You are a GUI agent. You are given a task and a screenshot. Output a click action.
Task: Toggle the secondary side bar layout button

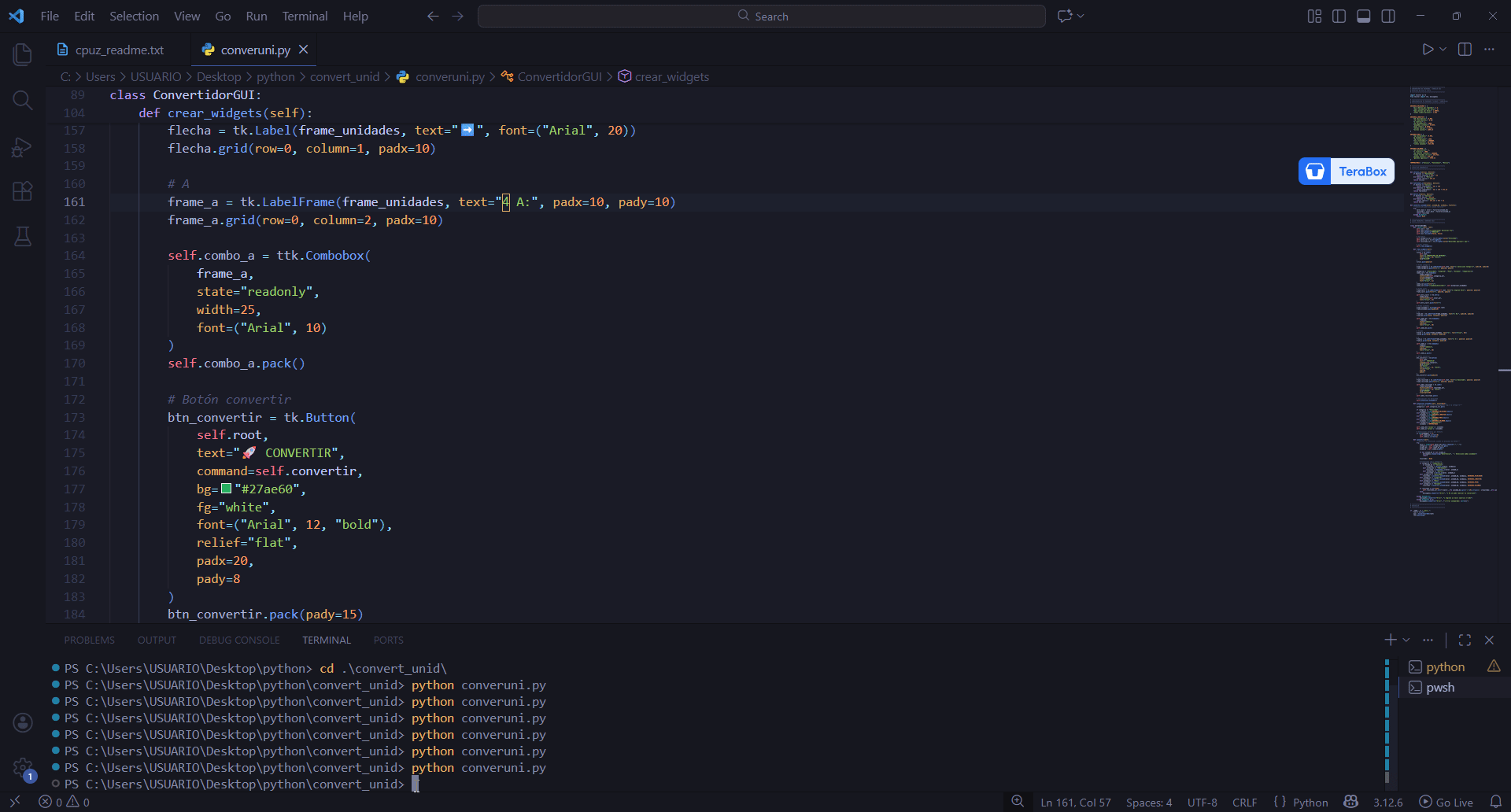click(1388, 17)
